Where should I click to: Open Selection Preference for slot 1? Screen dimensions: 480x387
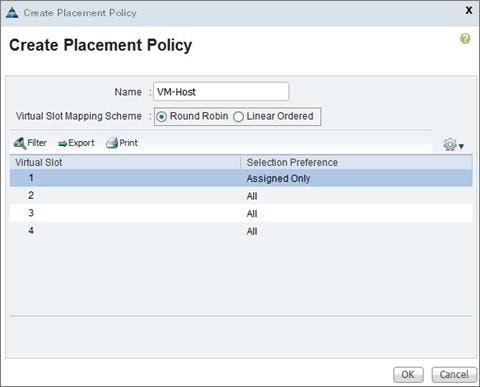[x=278, y=178]
